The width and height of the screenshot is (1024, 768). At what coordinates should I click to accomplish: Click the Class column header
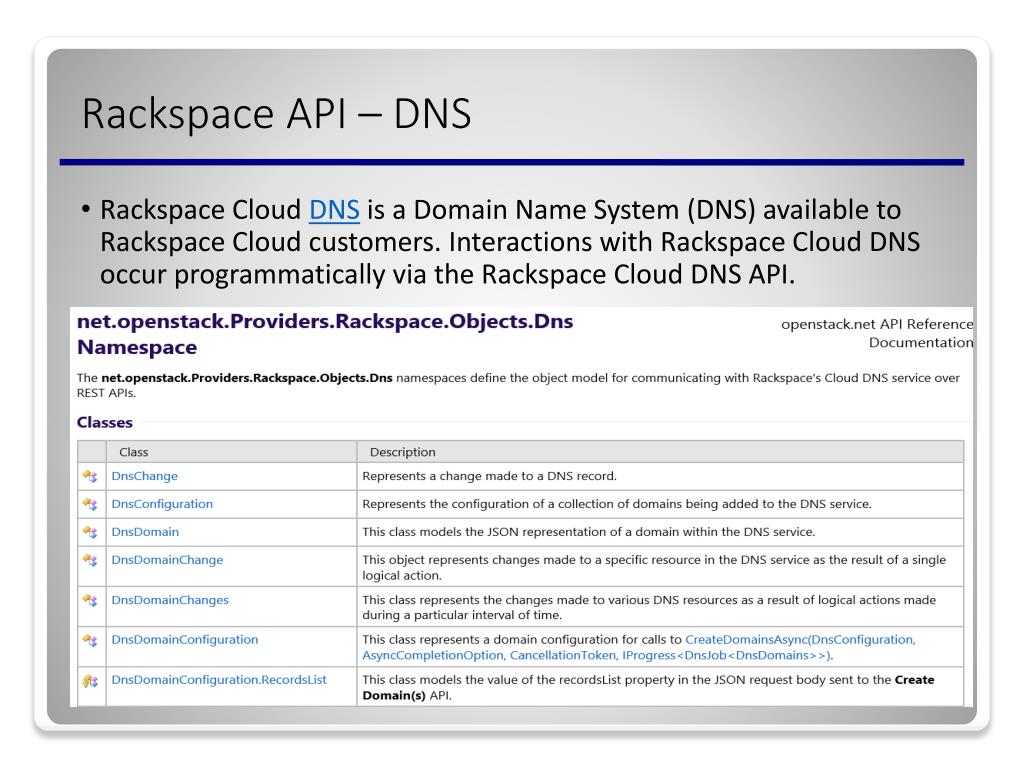(133, 452)
